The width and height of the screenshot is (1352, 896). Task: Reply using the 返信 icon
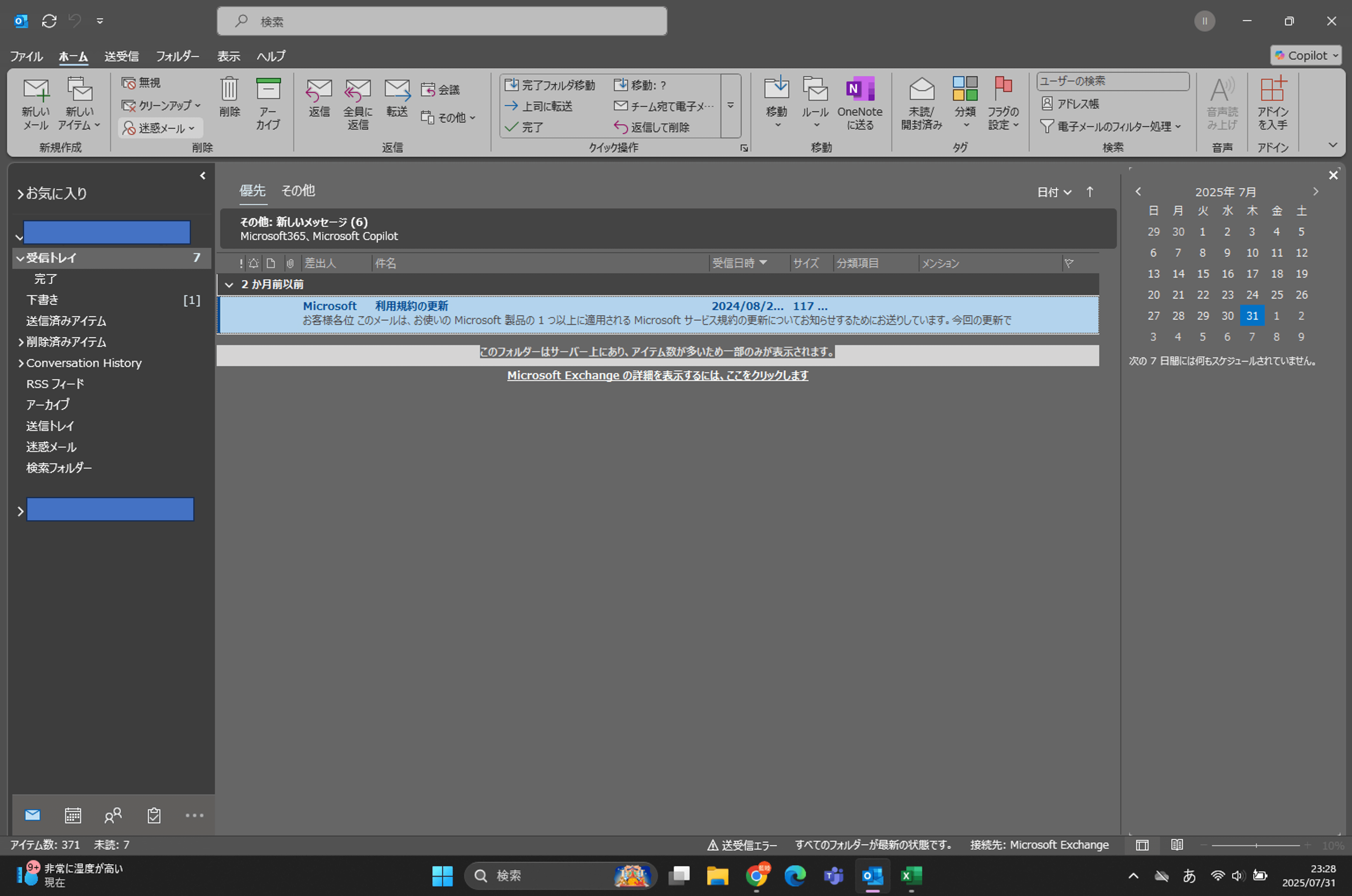[319, 98]
